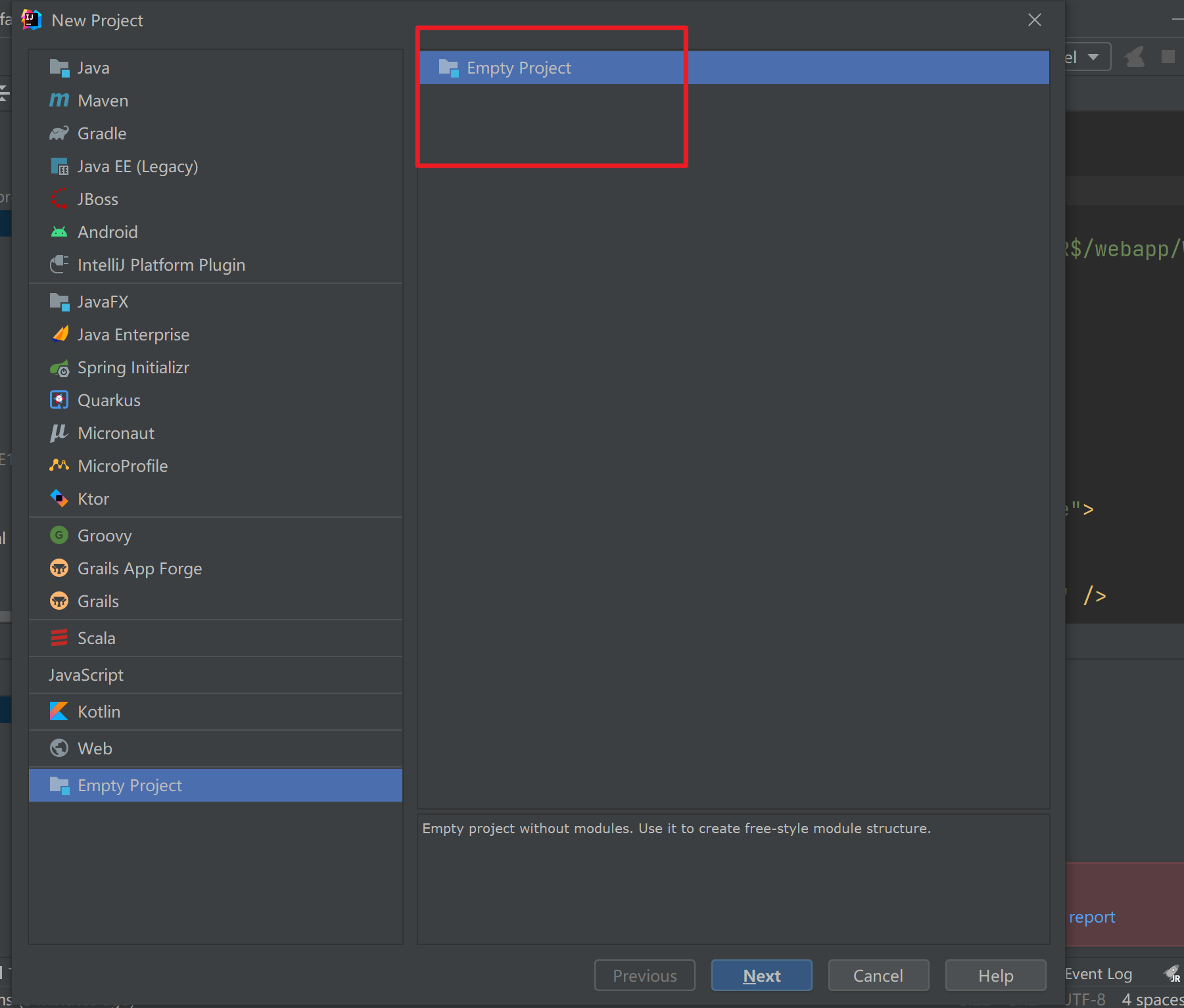Pick the JBoss icon
The height and width of the screenshot is (1008, 1184).
pyautogui.click(x=59, y=198)
